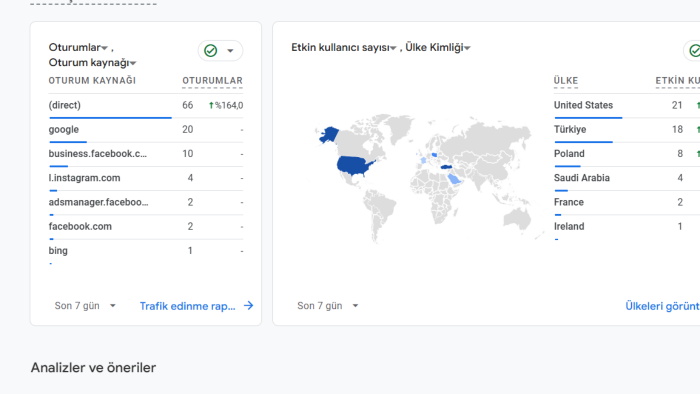Viewport: 700px width, 394px height.
Task: Click the ETKİN KU… column header
Action: [x=678, y=81]
